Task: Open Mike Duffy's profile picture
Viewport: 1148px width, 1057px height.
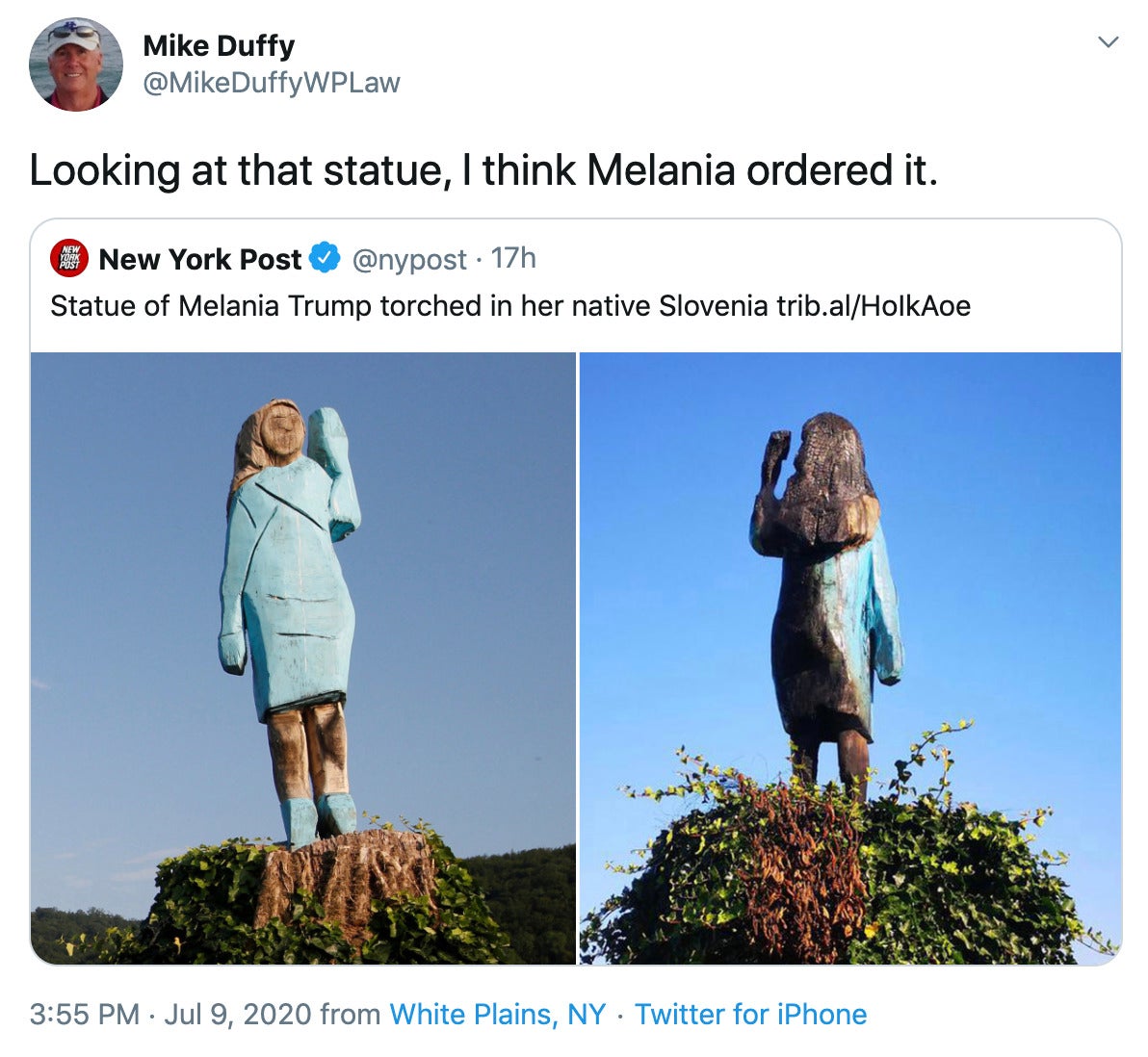Action: [75, 64]
